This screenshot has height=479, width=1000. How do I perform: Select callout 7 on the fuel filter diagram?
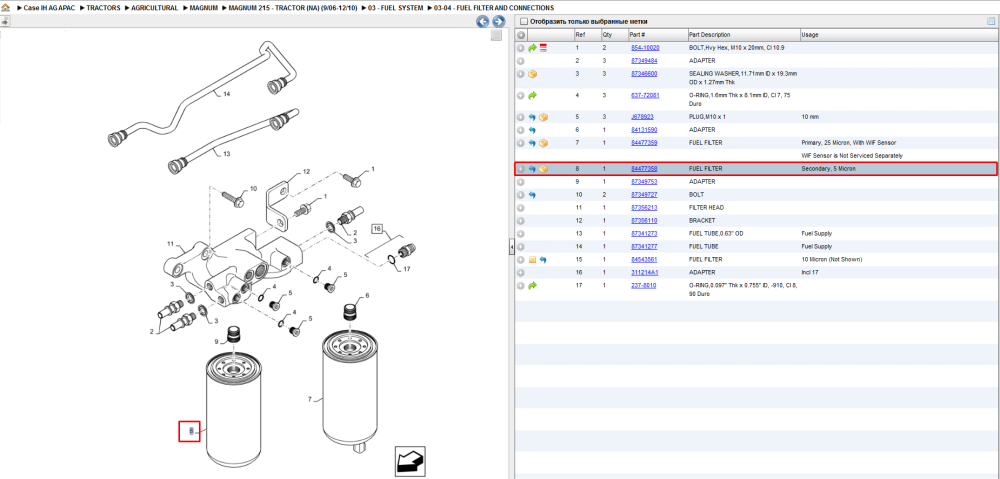click(x=310, y=400)
